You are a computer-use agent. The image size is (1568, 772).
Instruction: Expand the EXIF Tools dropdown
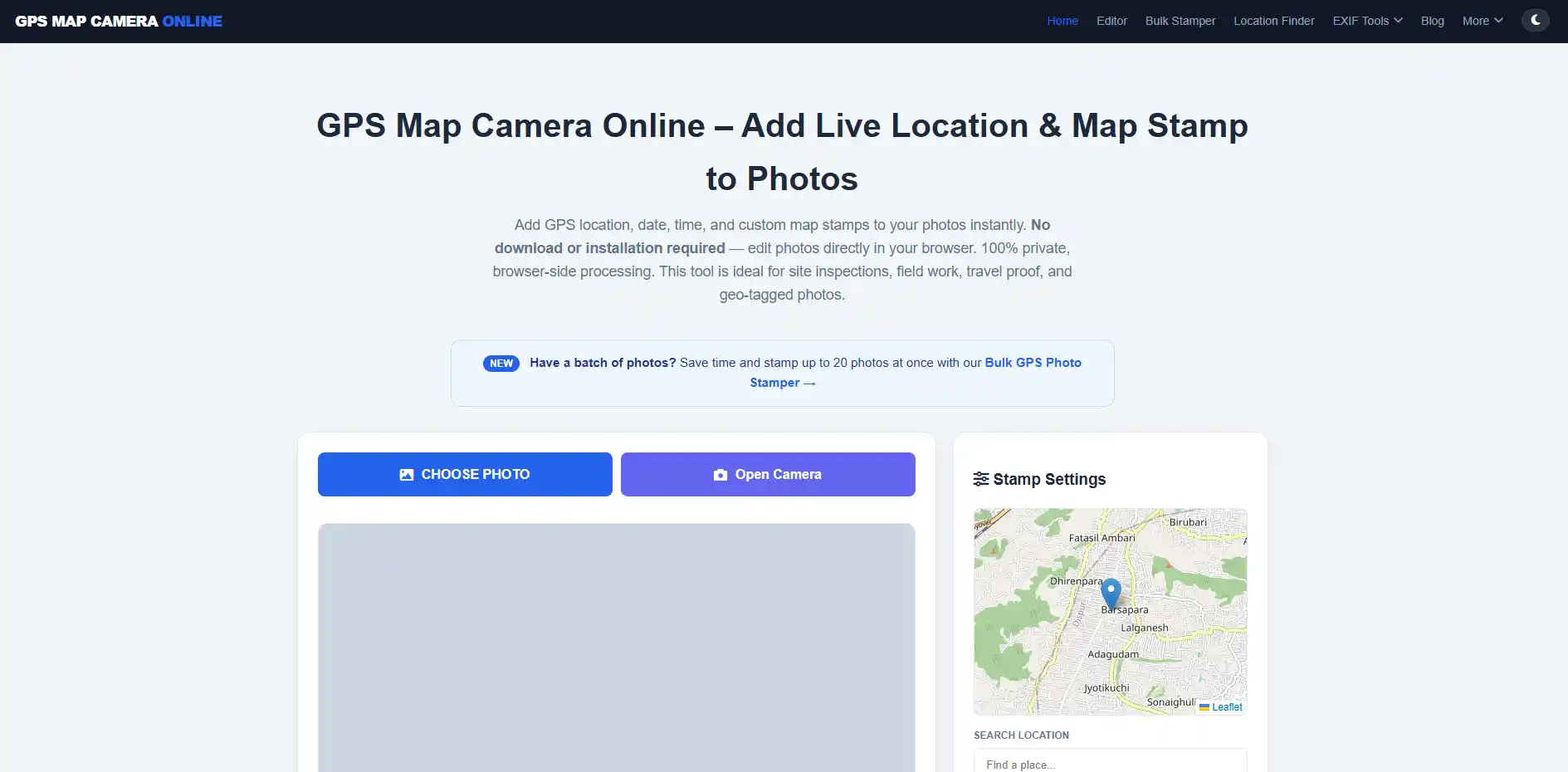(x=1367, y=21)
